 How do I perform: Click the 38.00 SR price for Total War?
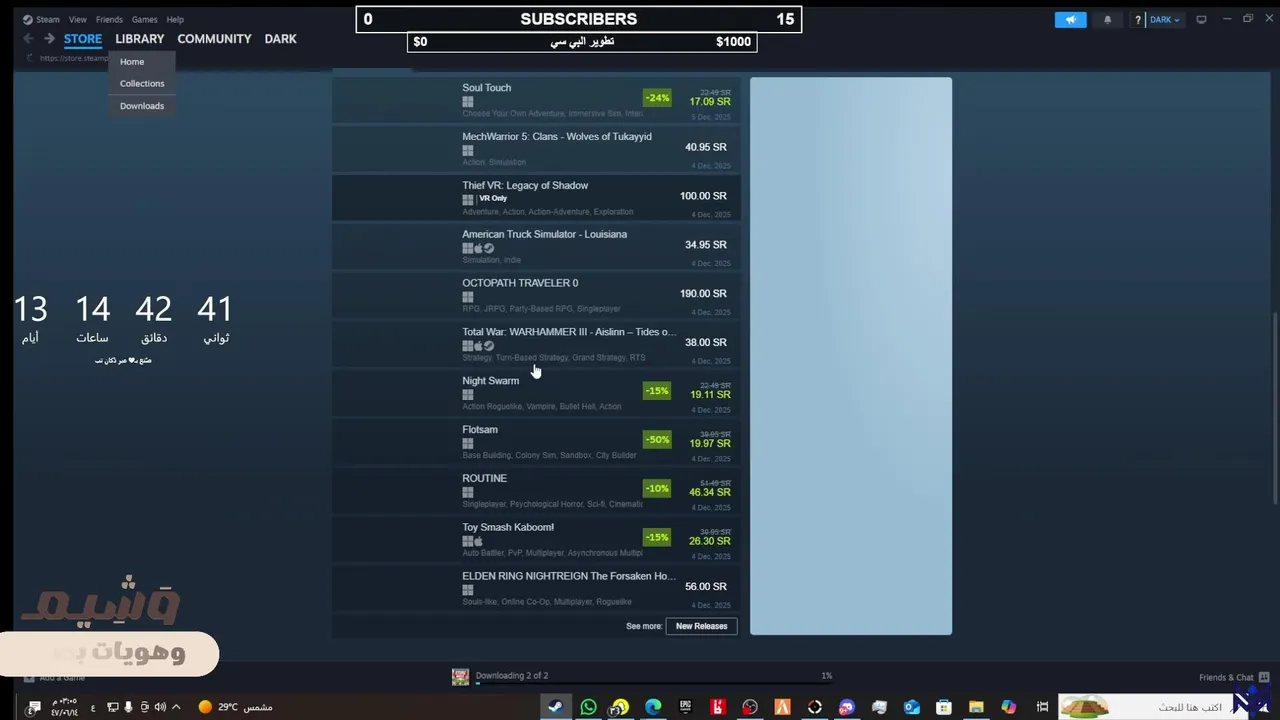706,342
